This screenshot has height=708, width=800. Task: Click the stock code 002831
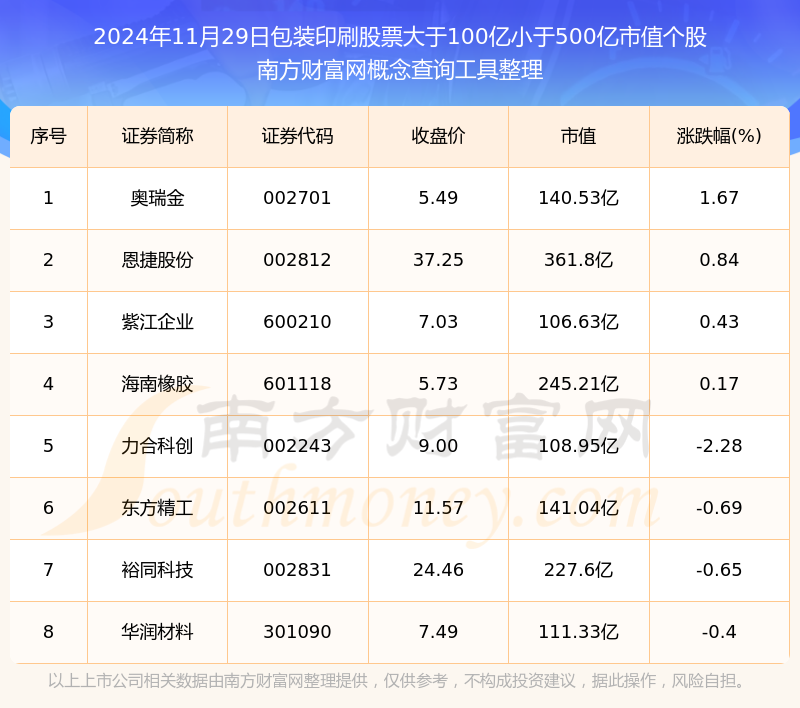point(297,570)
